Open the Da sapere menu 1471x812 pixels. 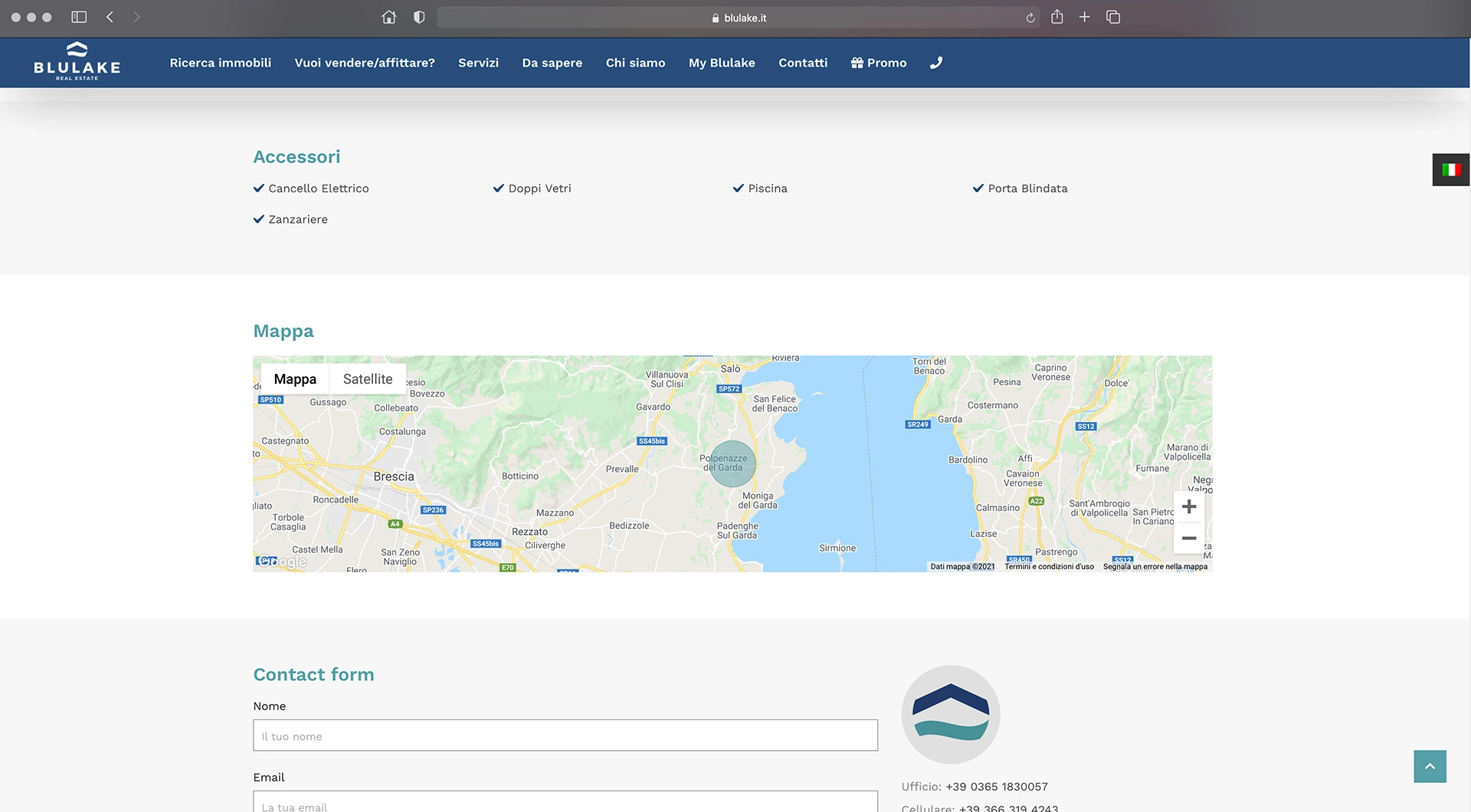point(552,63)
